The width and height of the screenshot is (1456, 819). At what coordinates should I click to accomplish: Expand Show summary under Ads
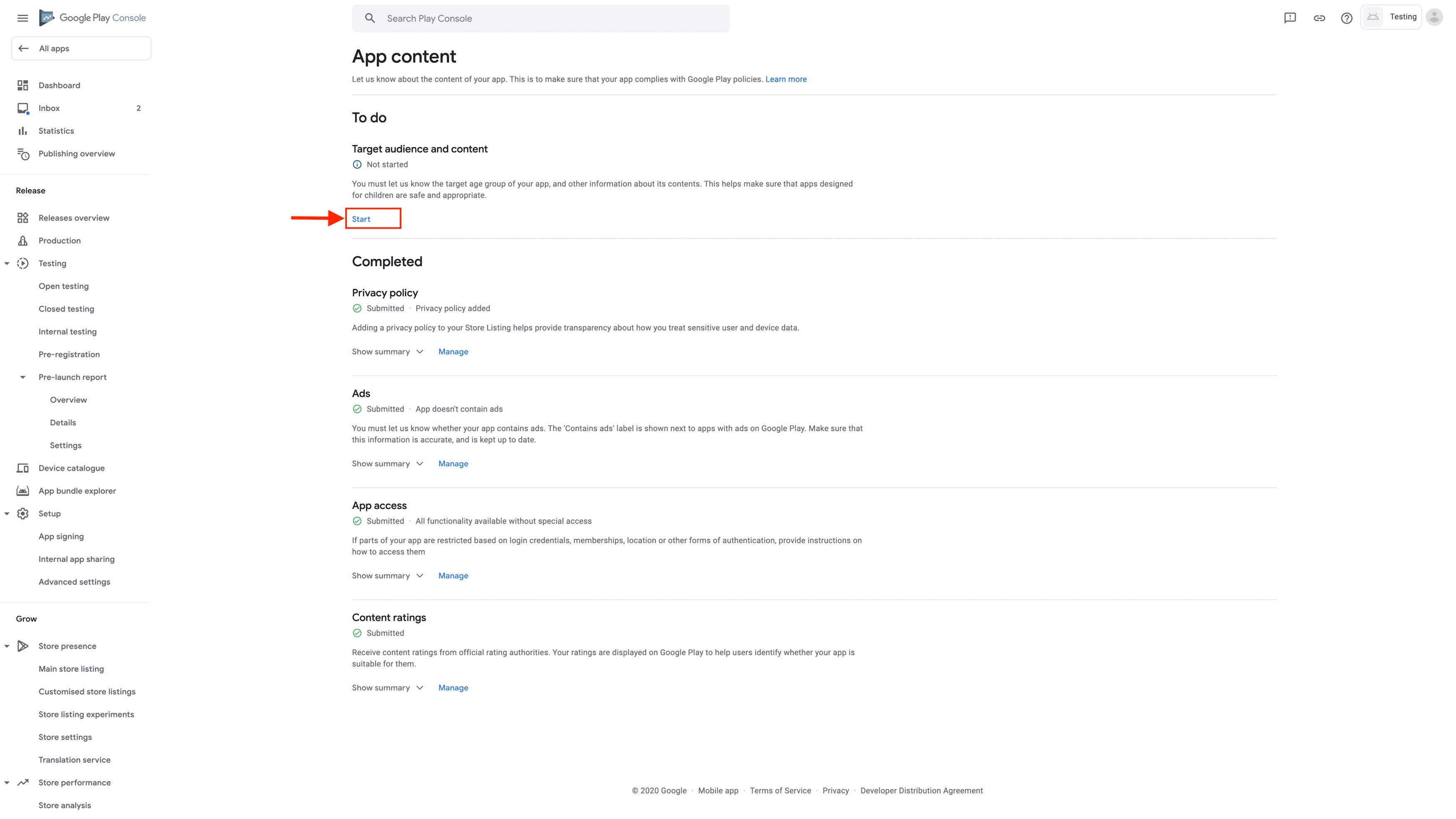pos(387,463)
